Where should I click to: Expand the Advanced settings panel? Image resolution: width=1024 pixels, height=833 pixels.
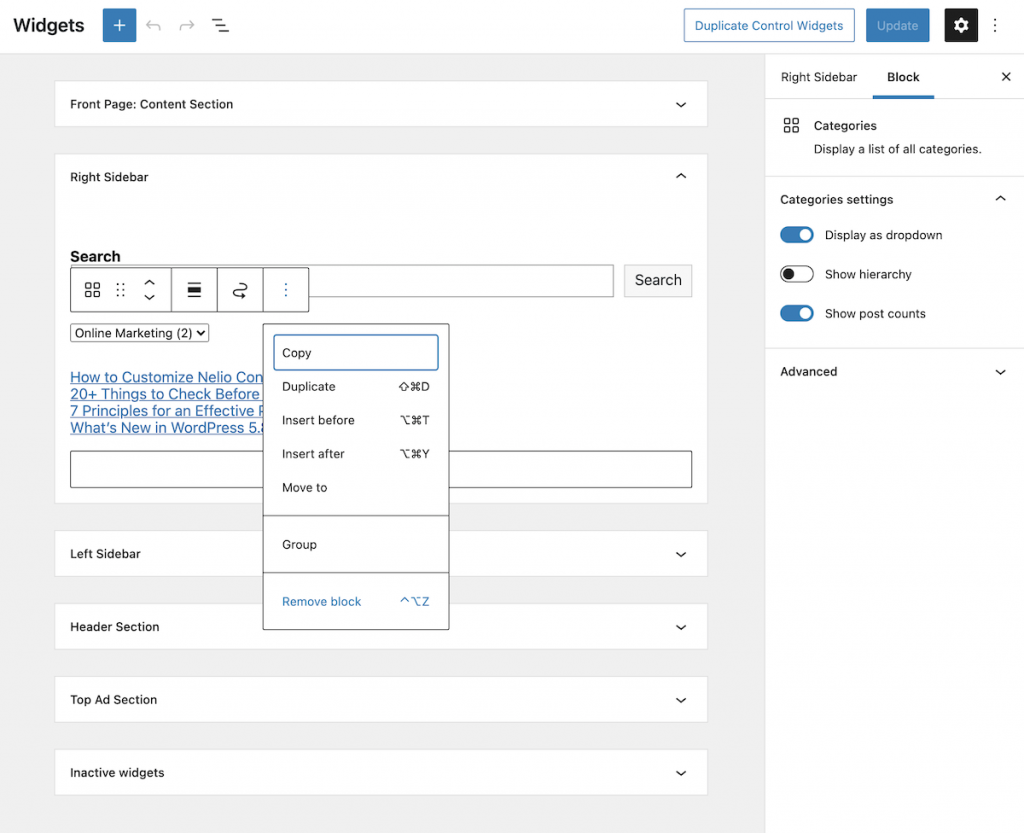(894, 371)
